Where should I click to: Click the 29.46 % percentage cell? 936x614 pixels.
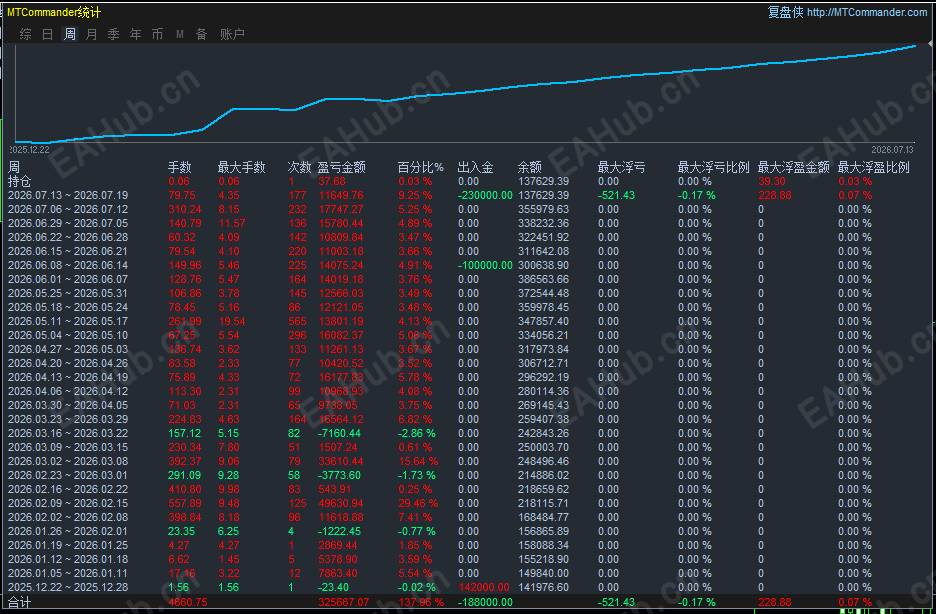(x=418, y=504)
